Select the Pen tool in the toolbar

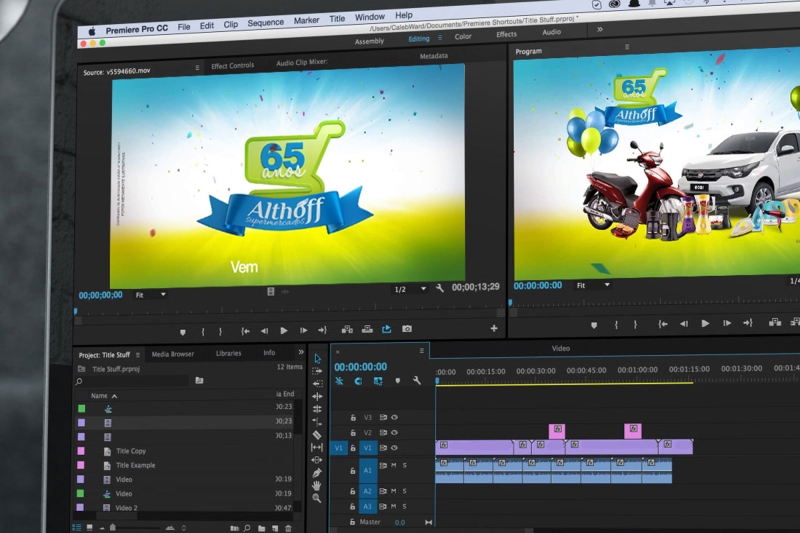click(x=317, y=473)
